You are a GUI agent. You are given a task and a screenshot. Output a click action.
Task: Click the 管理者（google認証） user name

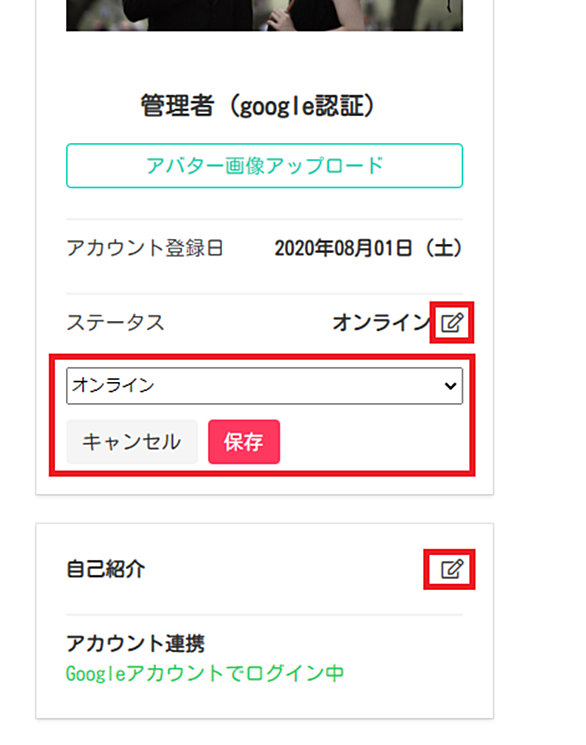(259, 105)
